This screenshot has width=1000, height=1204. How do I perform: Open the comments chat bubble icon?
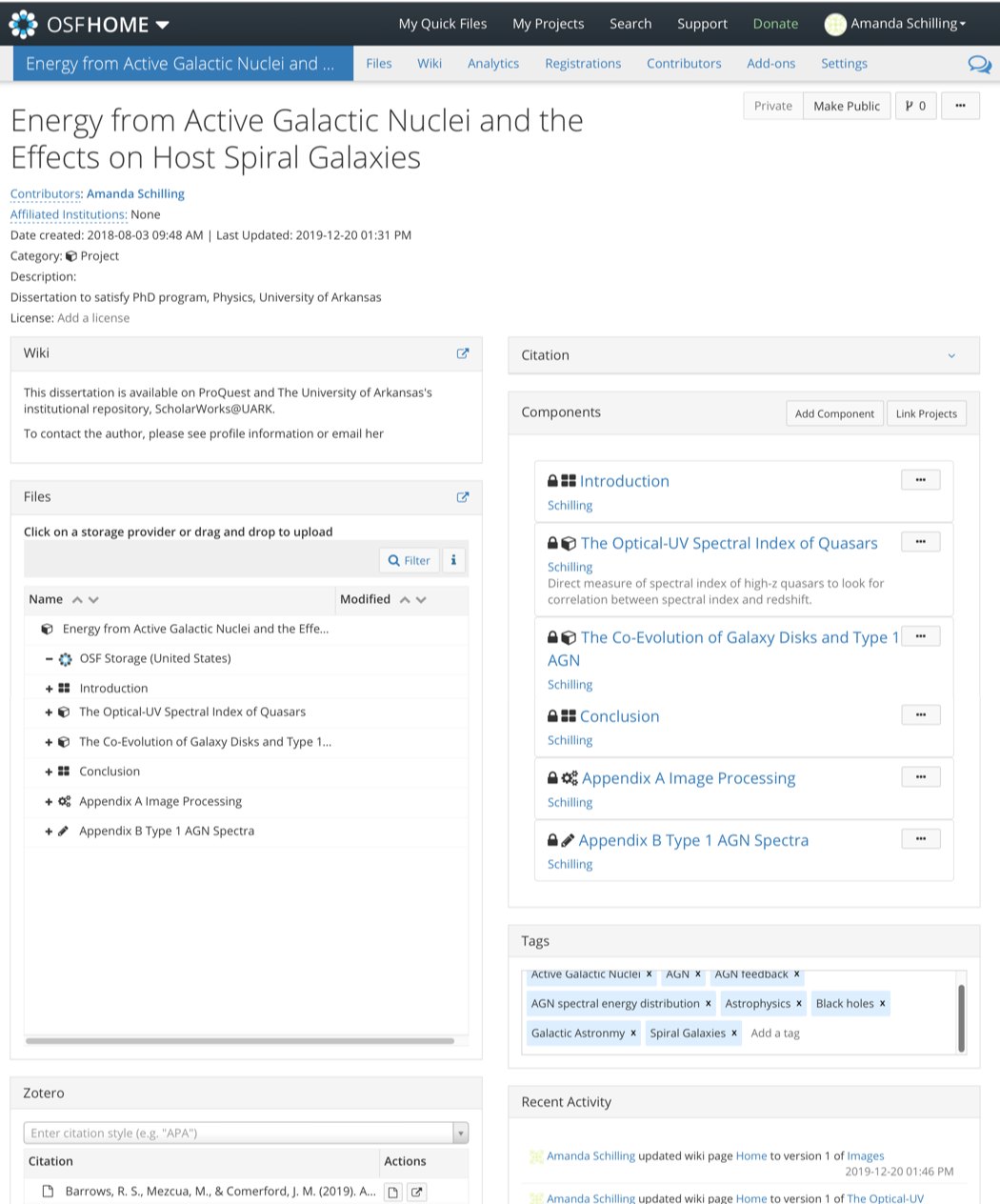tap(979, 64)
